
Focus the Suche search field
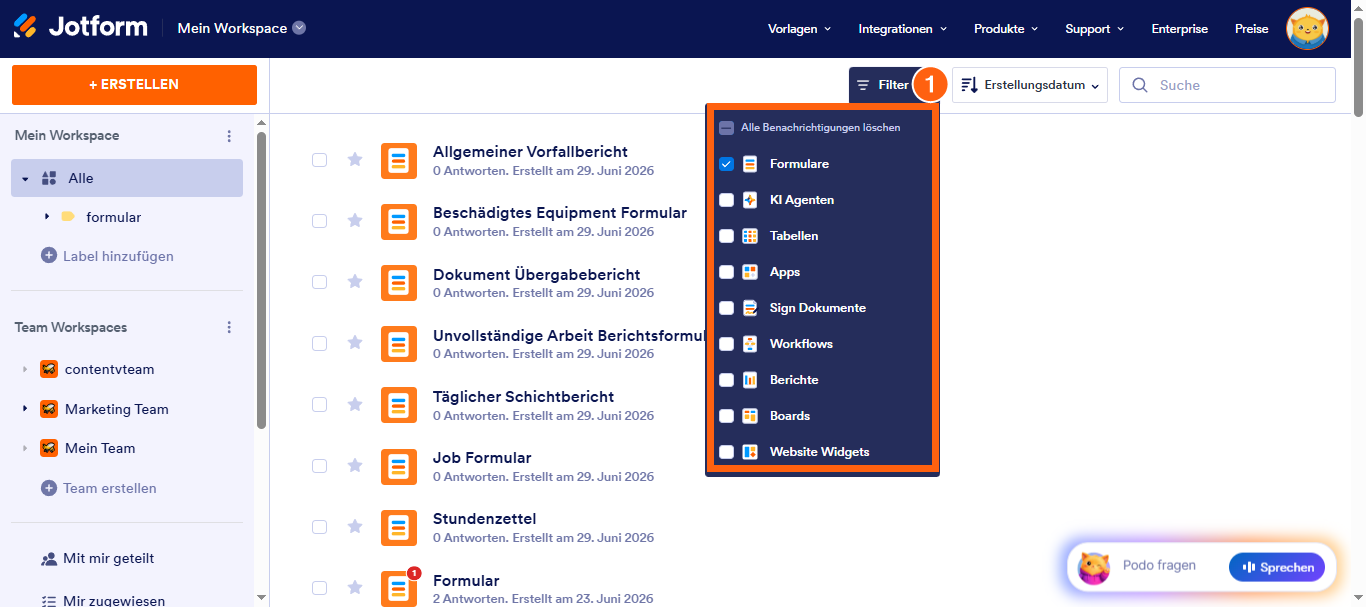point(1227,85)
